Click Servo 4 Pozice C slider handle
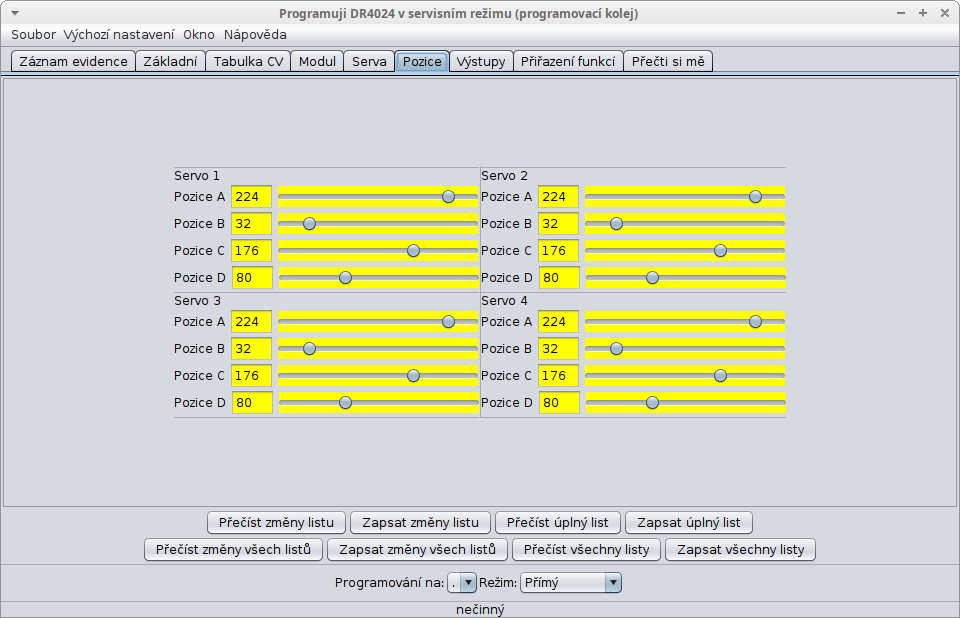960x618 pixels. pos(720,376)
